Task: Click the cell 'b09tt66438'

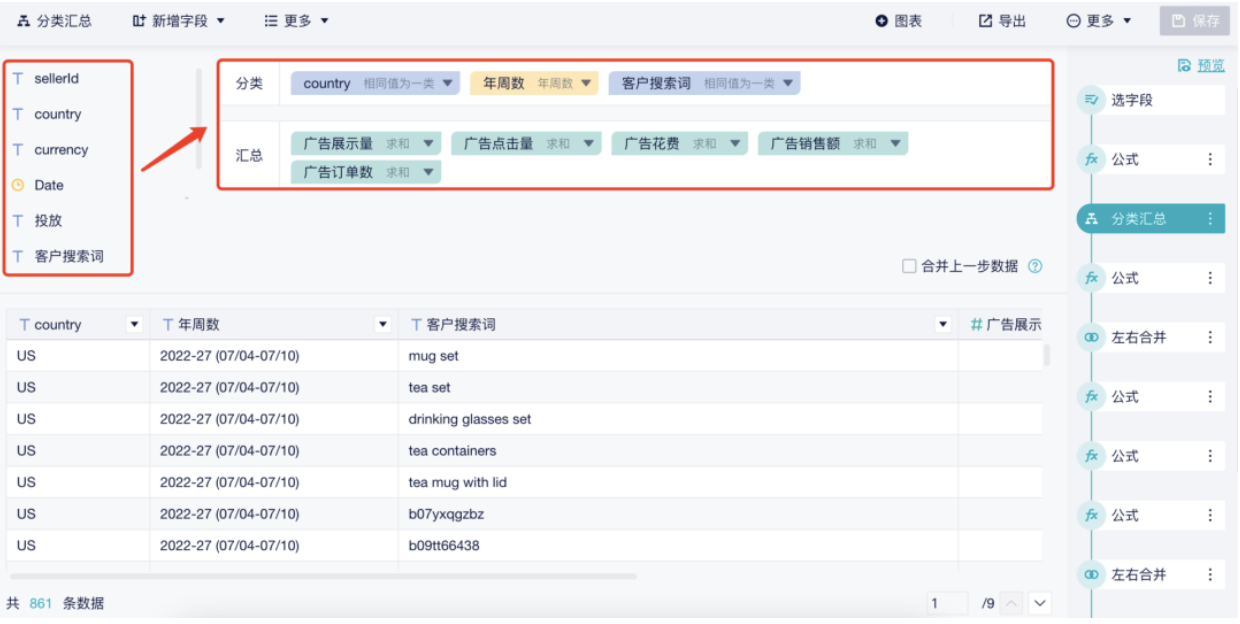Action: (x=678, y=546)
